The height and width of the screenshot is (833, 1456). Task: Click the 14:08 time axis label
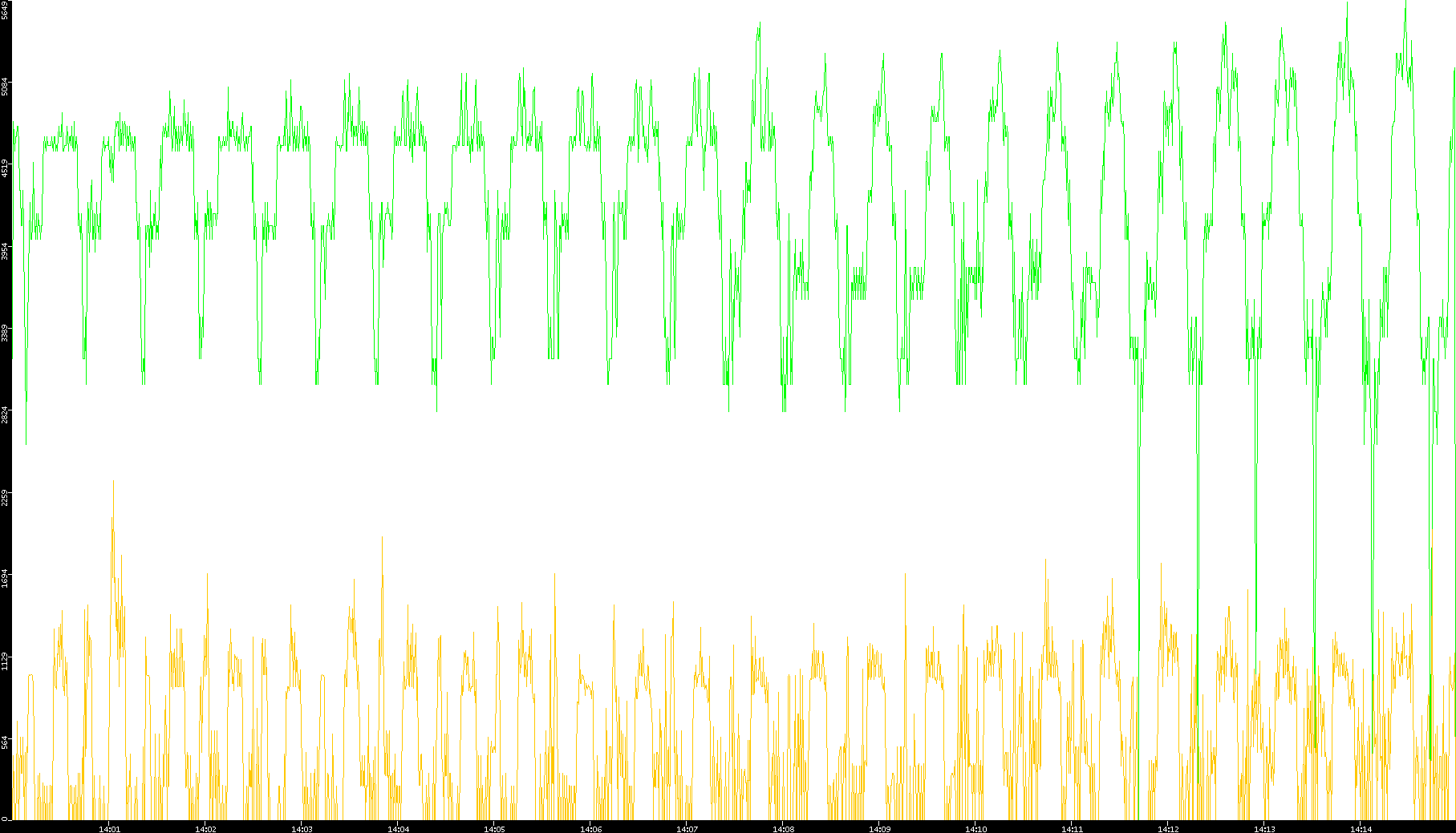click(x=784, y=829)
